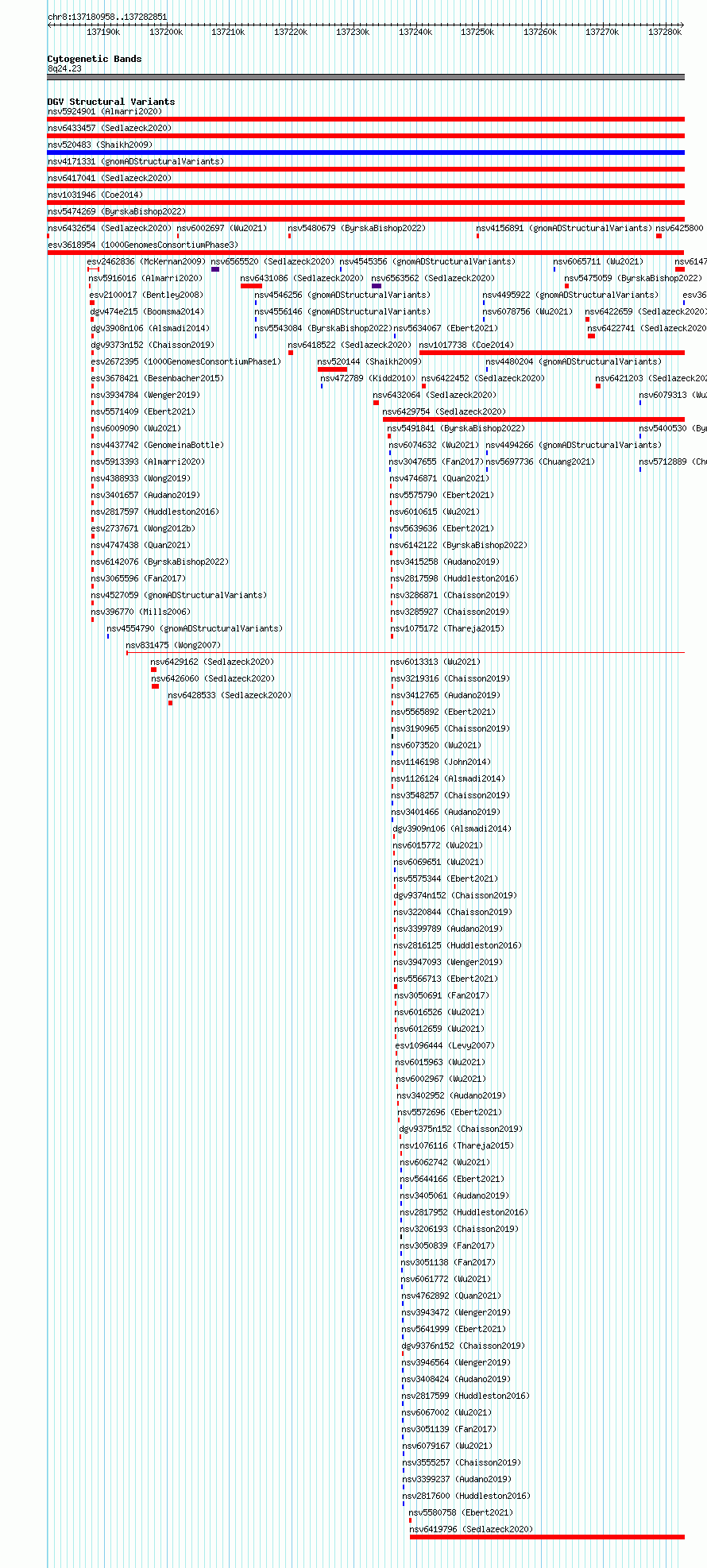Viewport: 707px width, 1568px height.
Task: Open the esv2462836 (McKernan2009) variant
Action: 146,261
